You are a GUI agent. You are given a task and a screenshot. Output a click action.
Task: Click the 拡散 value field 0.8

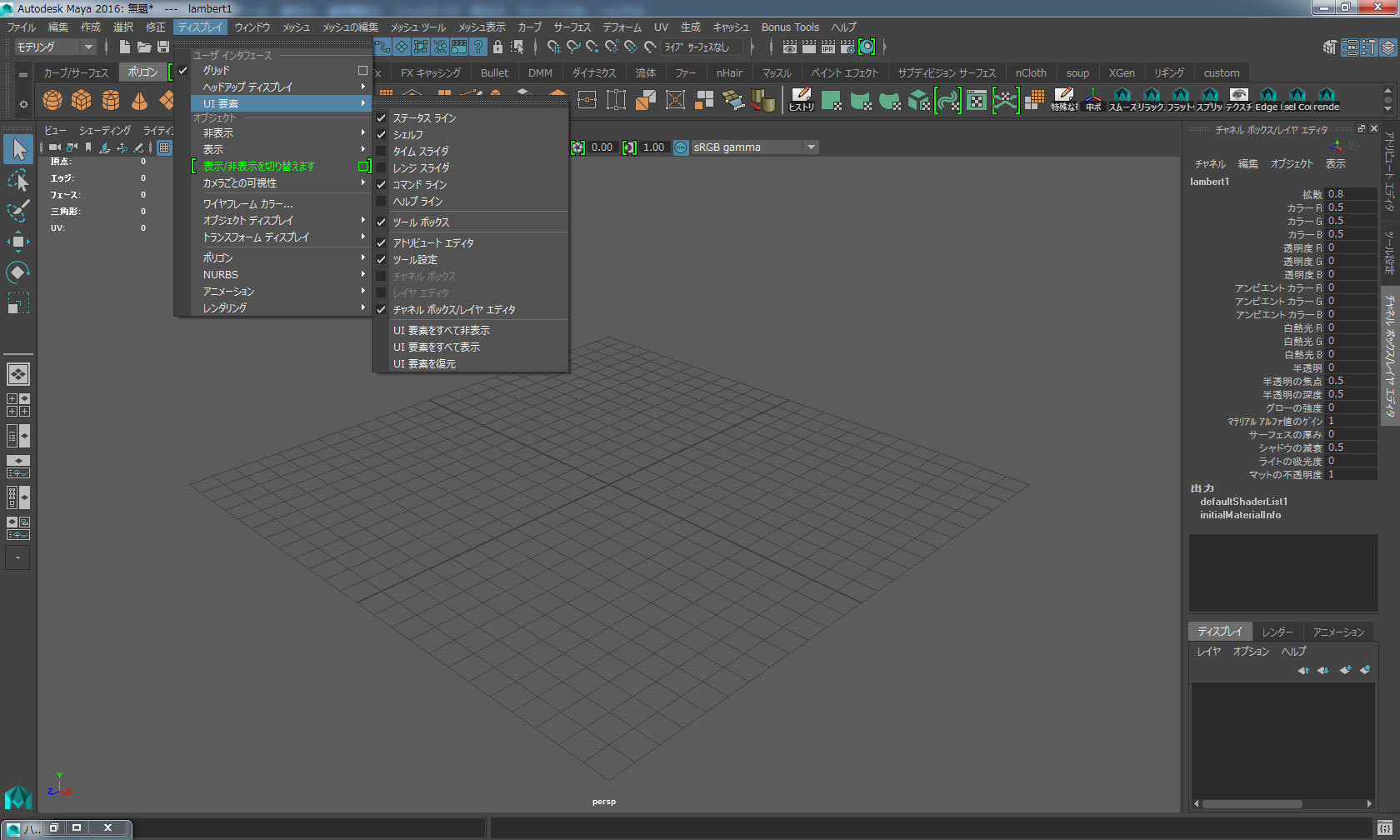pyautogui.click(x=1351, y=194)
